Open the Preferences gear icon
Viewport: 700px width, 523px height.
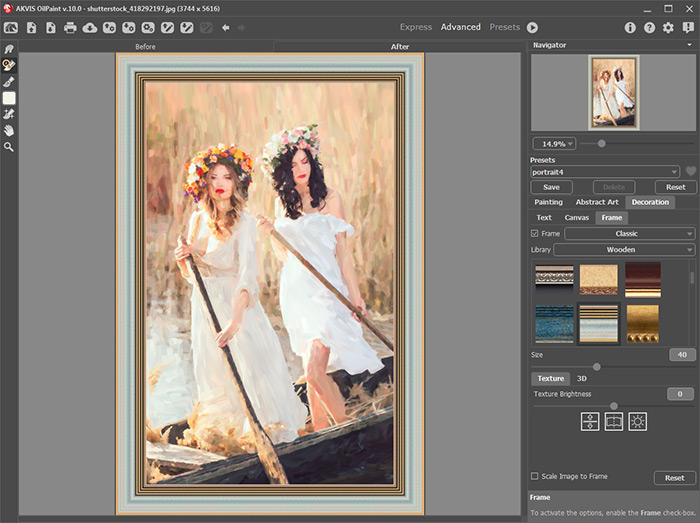point(668,27)
